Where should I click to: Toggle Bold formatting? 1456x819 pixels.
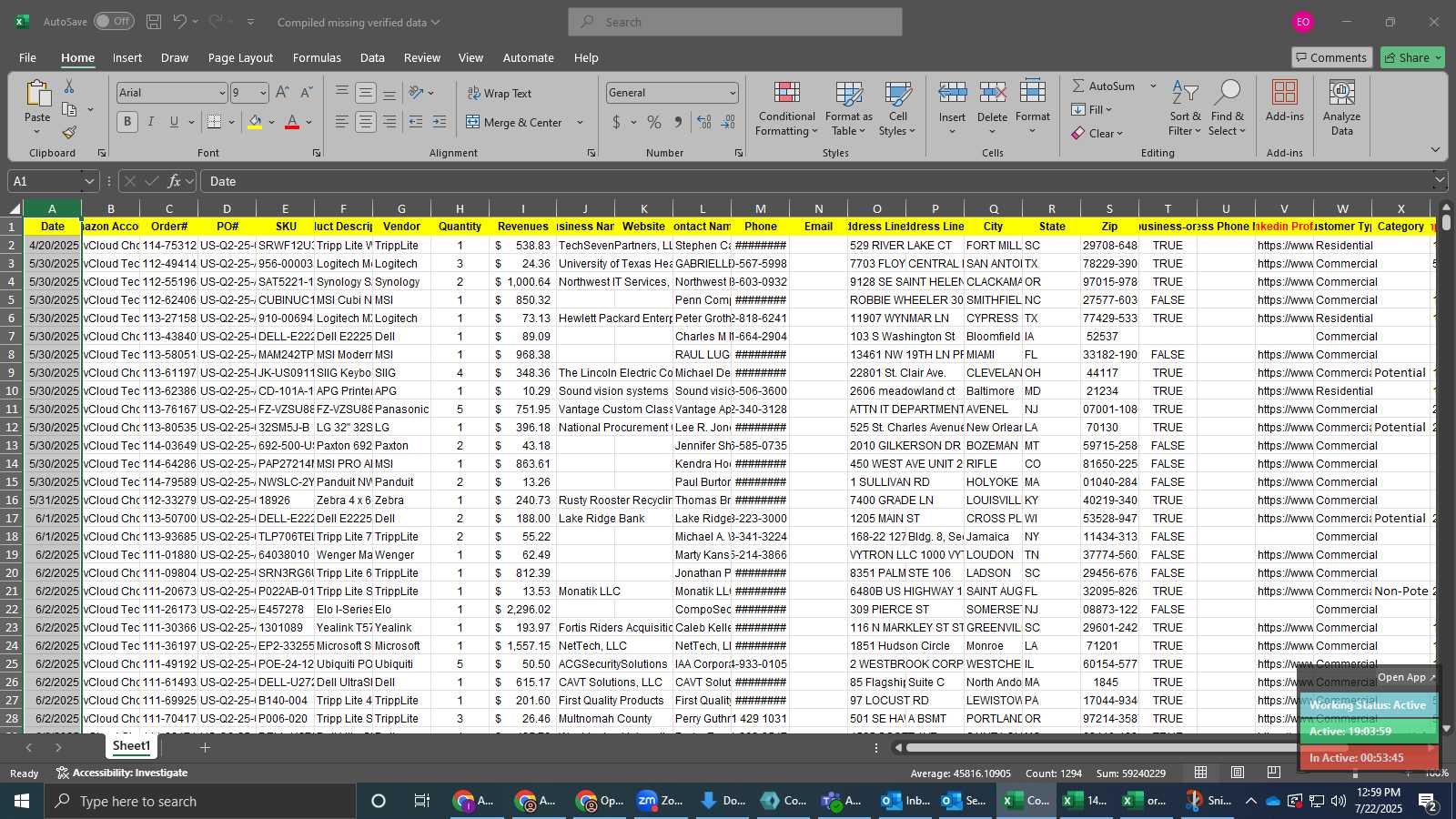click(x=127, y=122)
